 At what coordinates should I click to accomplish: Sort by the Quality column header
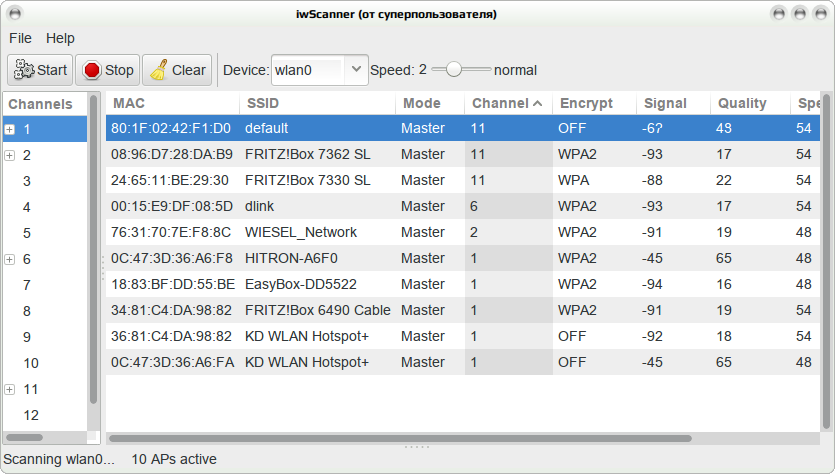pyautogui.click(x=750, y=103)
